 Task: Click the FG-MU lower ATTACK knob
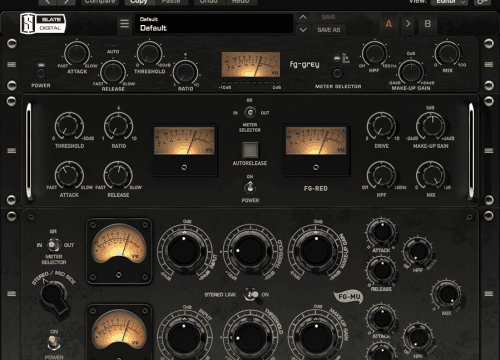point(382,318)
